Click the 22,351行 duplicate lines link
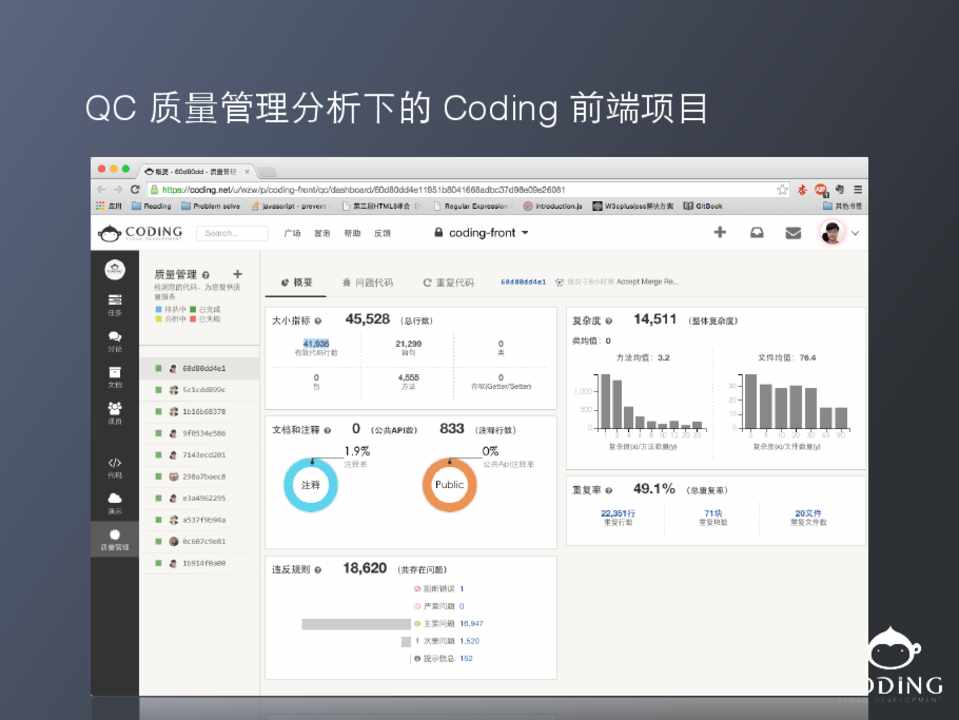The image size is (959, 720). coord(617,513)
